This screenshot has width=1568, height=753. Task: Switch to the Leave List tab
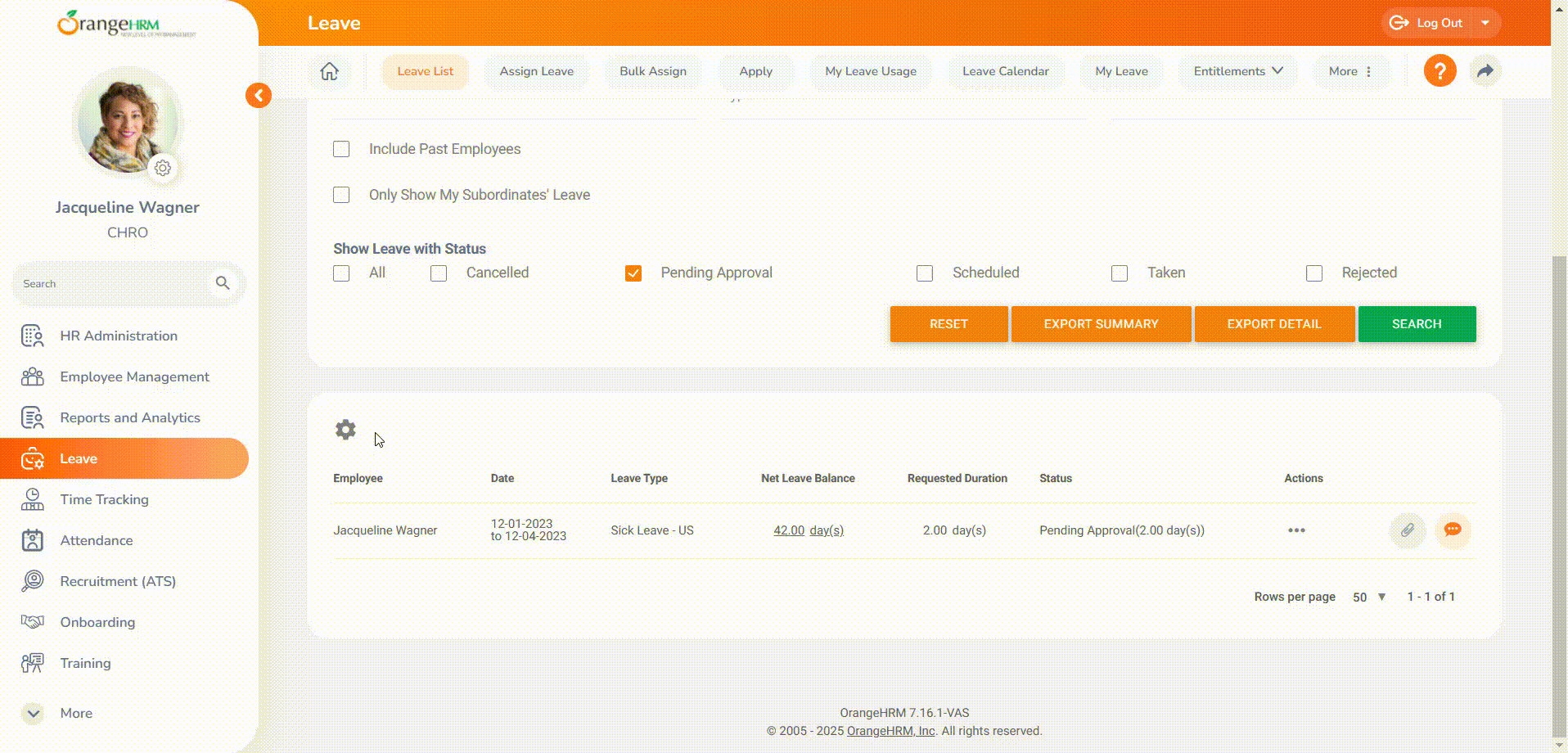click(x=426, y=71)
